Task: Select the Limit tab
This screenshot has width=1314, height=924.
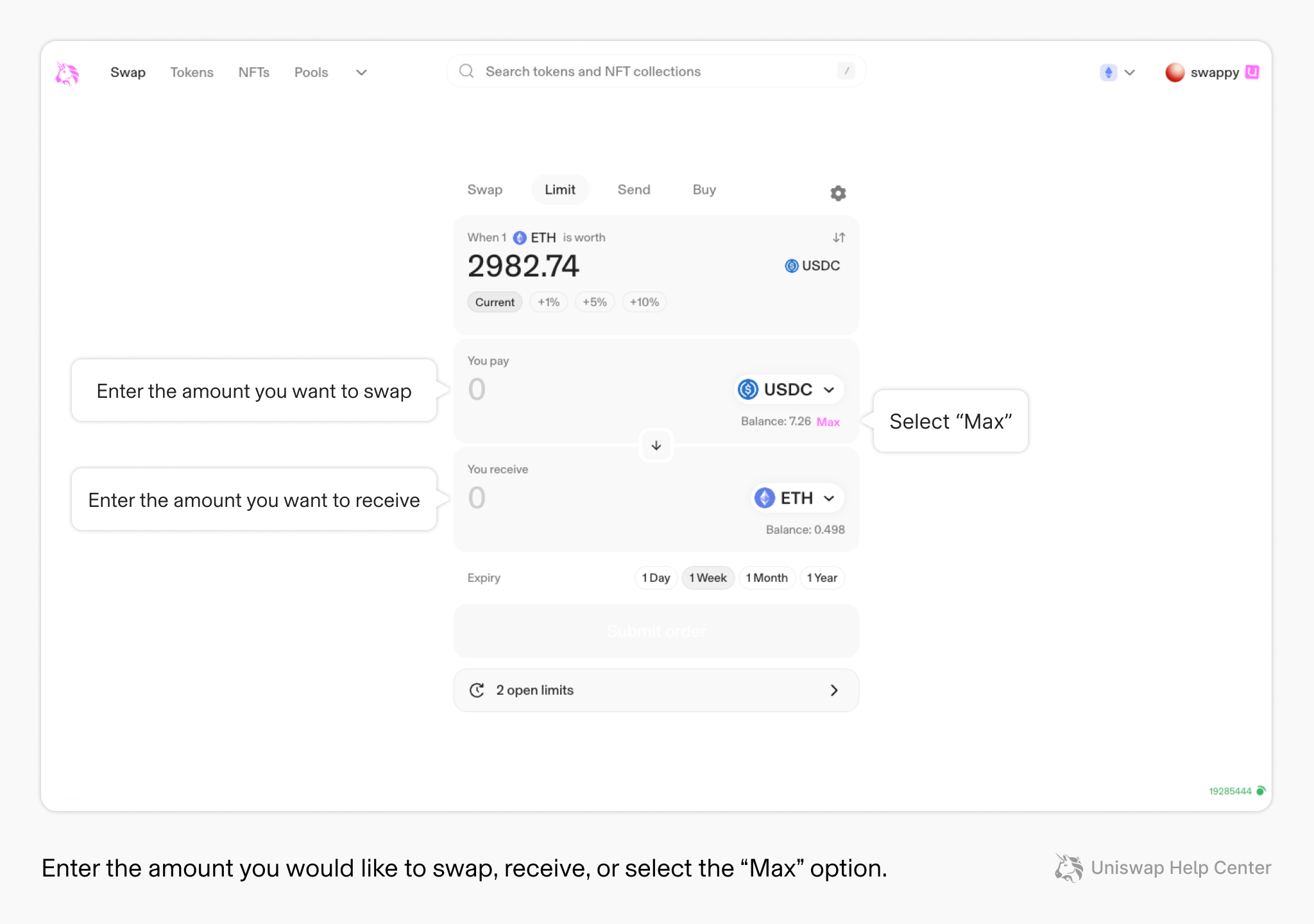Action: pyautogui.click(x=560, y=190)
